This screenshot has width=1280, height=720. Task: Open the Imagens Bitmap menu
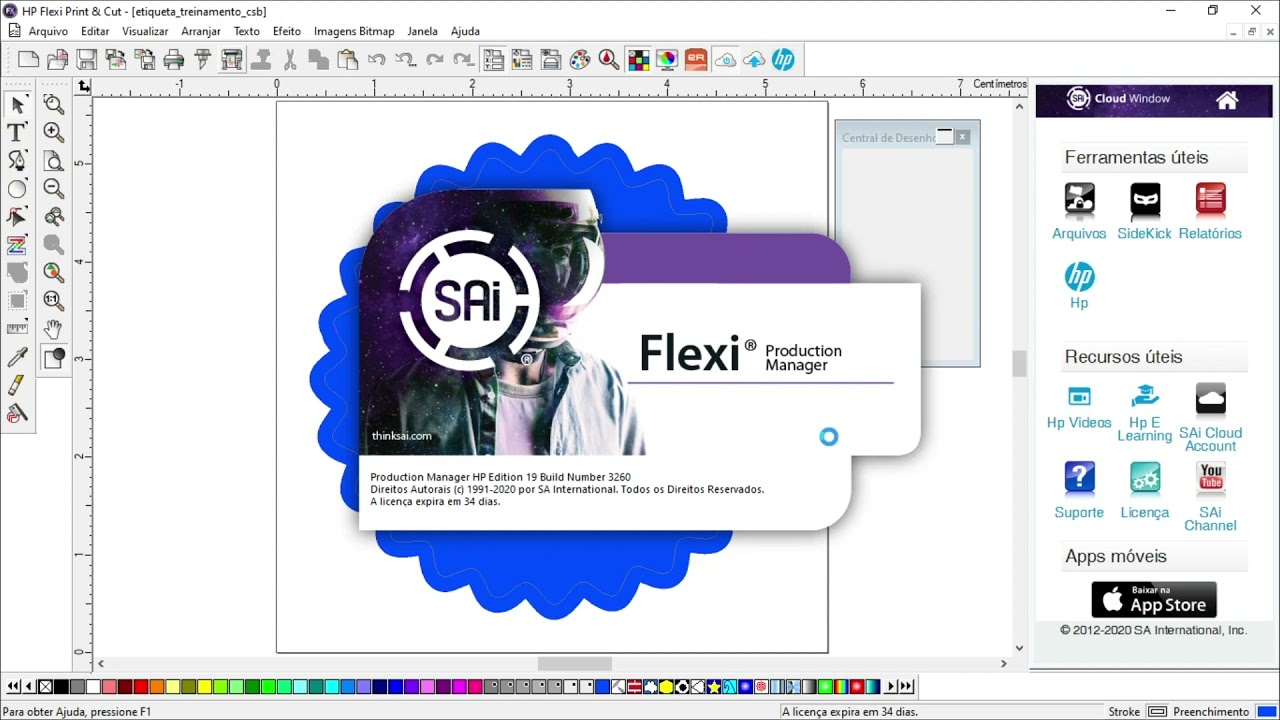pyautogui.click(x=354, y=31)
